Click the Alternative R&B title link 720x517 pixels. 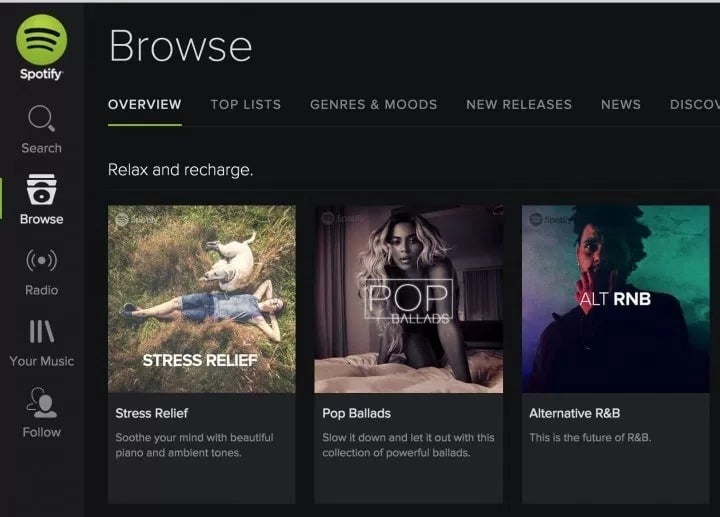pos(575,413)
